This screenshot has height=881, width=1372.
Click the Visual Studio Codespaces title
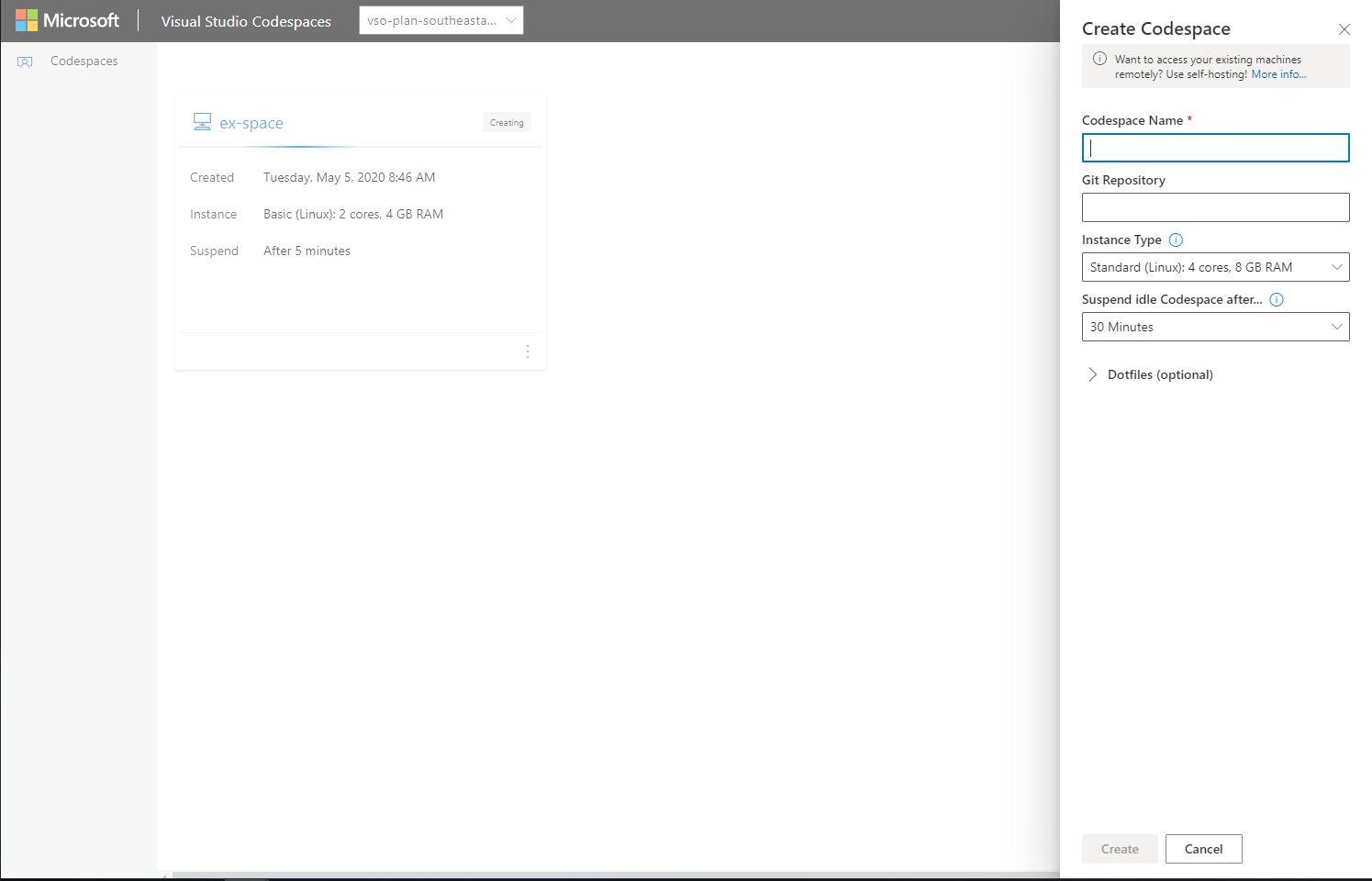246,21
